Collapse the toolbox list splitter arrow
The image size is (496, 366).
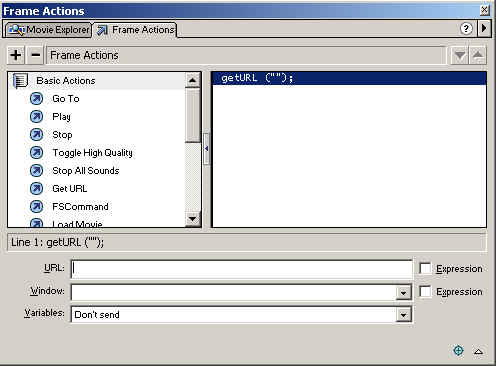click(206, 149)
